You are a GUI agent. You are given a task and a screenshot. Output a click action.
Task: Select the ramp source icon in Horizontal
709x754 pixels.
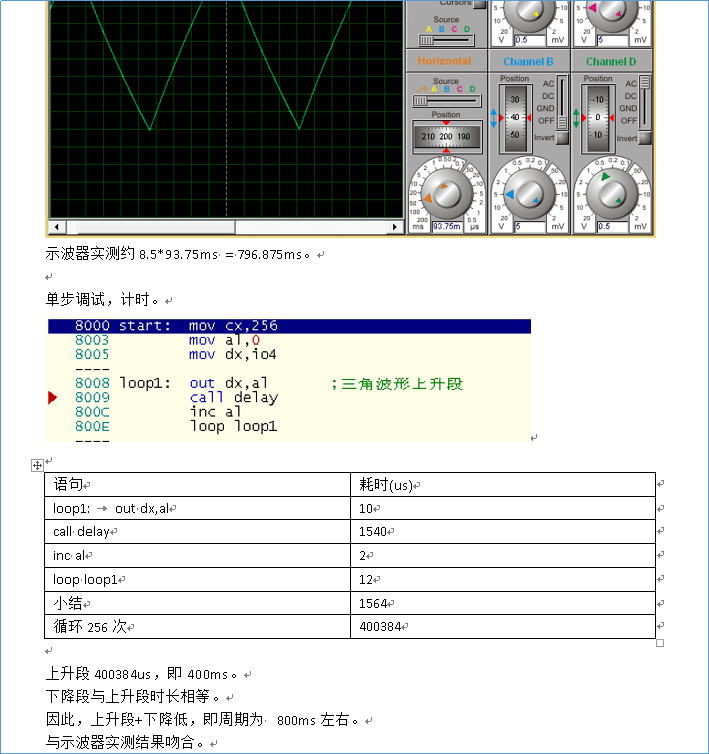click(421, 89)
